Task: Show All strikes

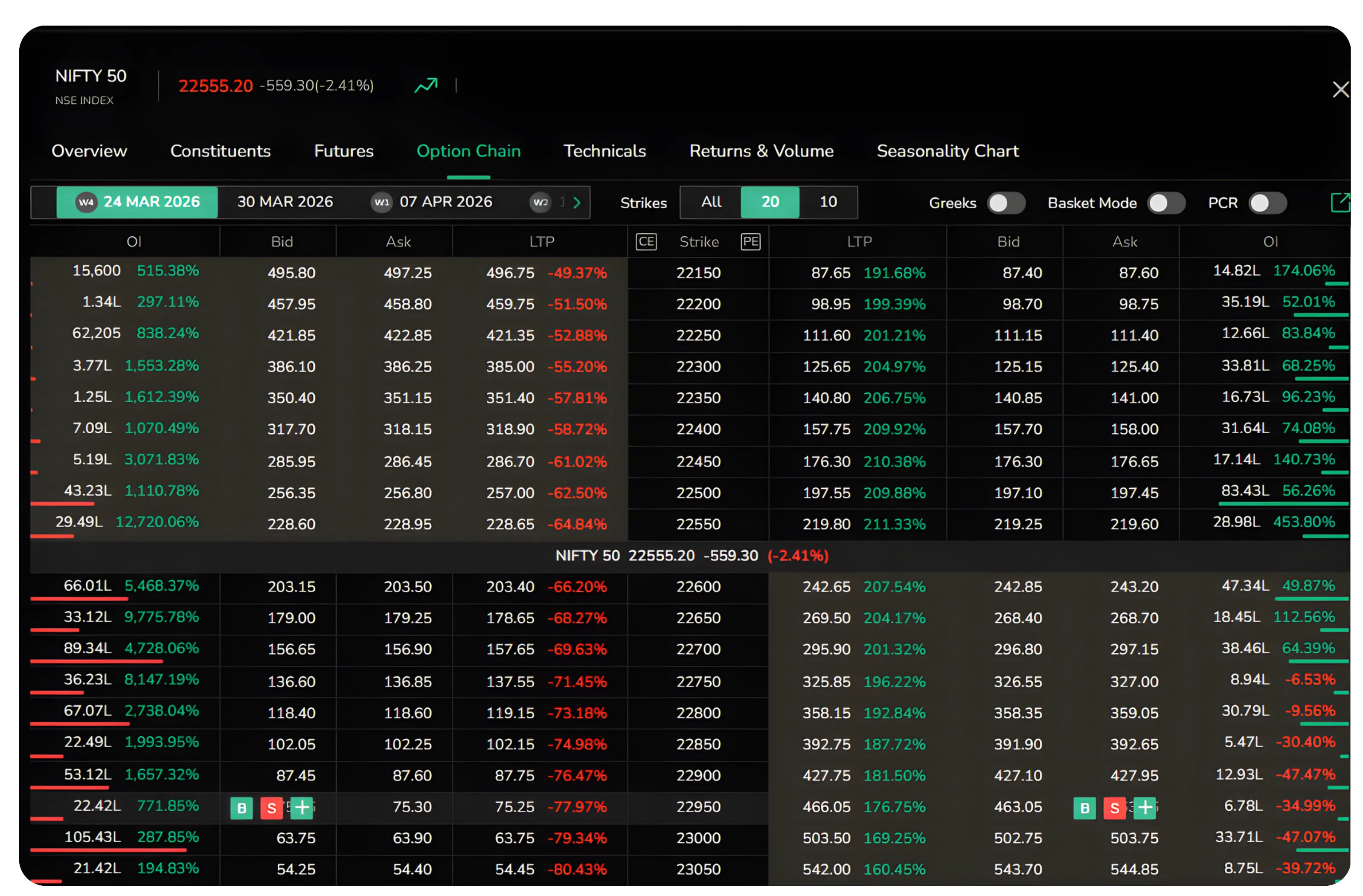Action: pyautogui.click(x=710, y=202)
